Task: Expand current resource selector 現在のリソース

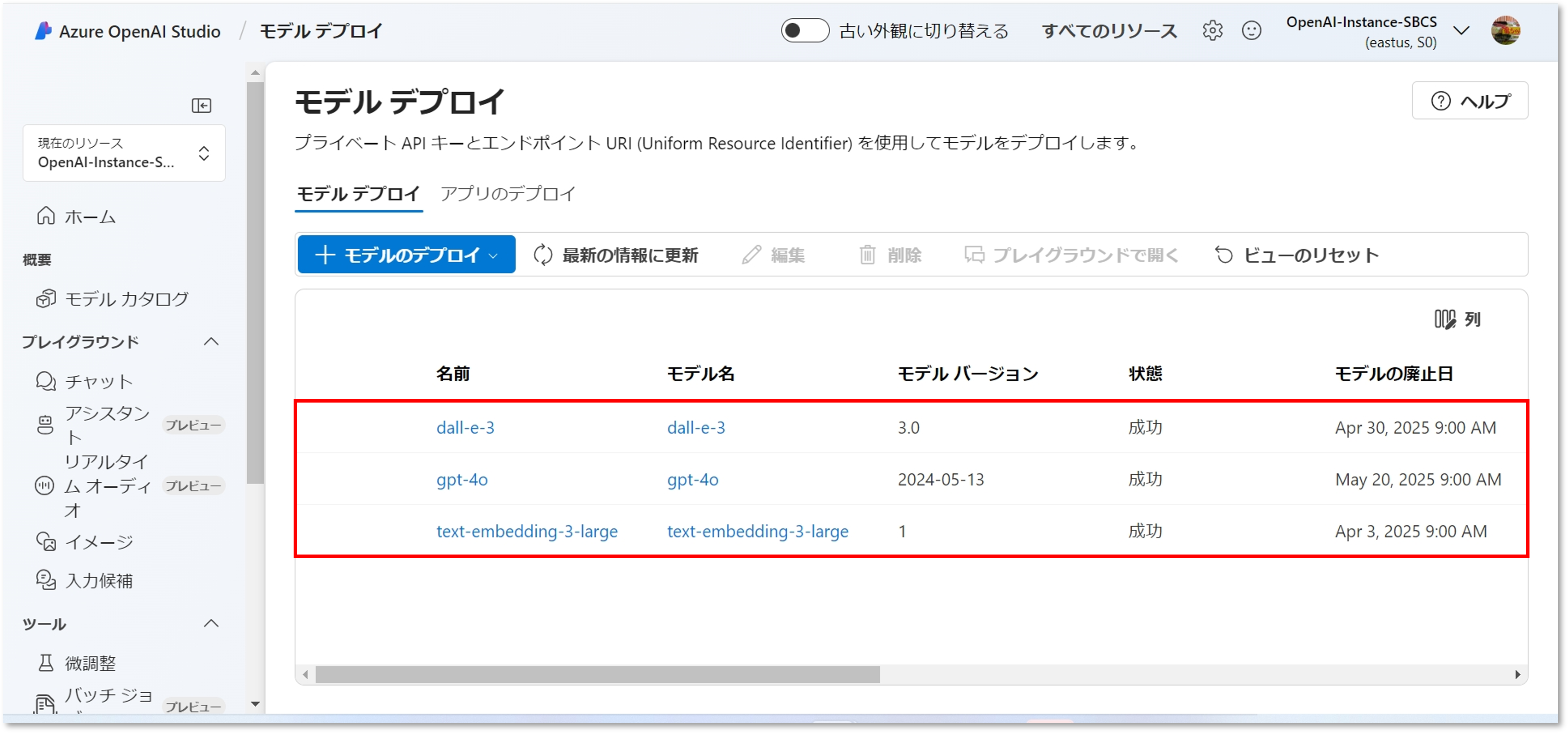Action: click(x=124, y=153)
